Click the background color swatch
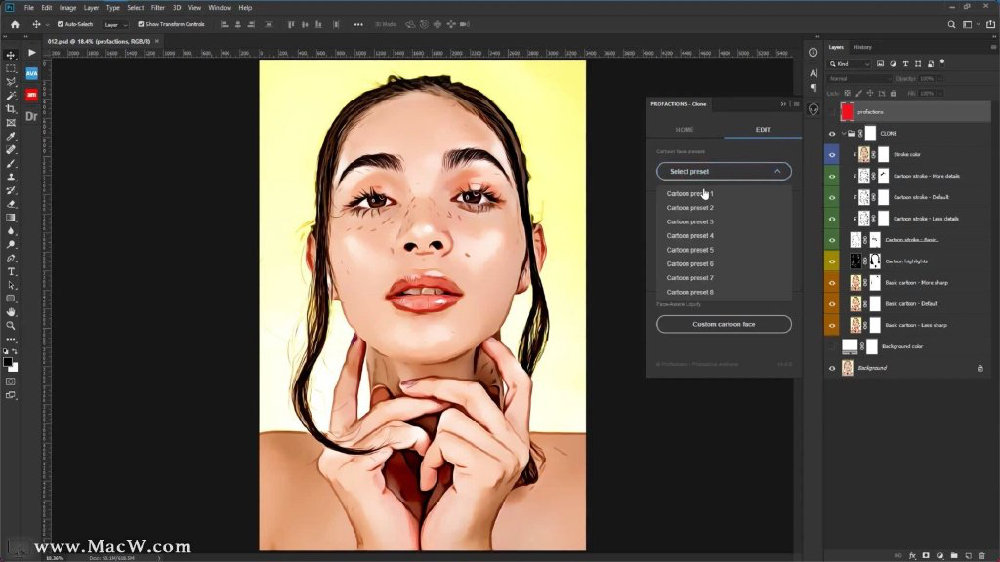The image size is (1000, 562). click(13, 367)
